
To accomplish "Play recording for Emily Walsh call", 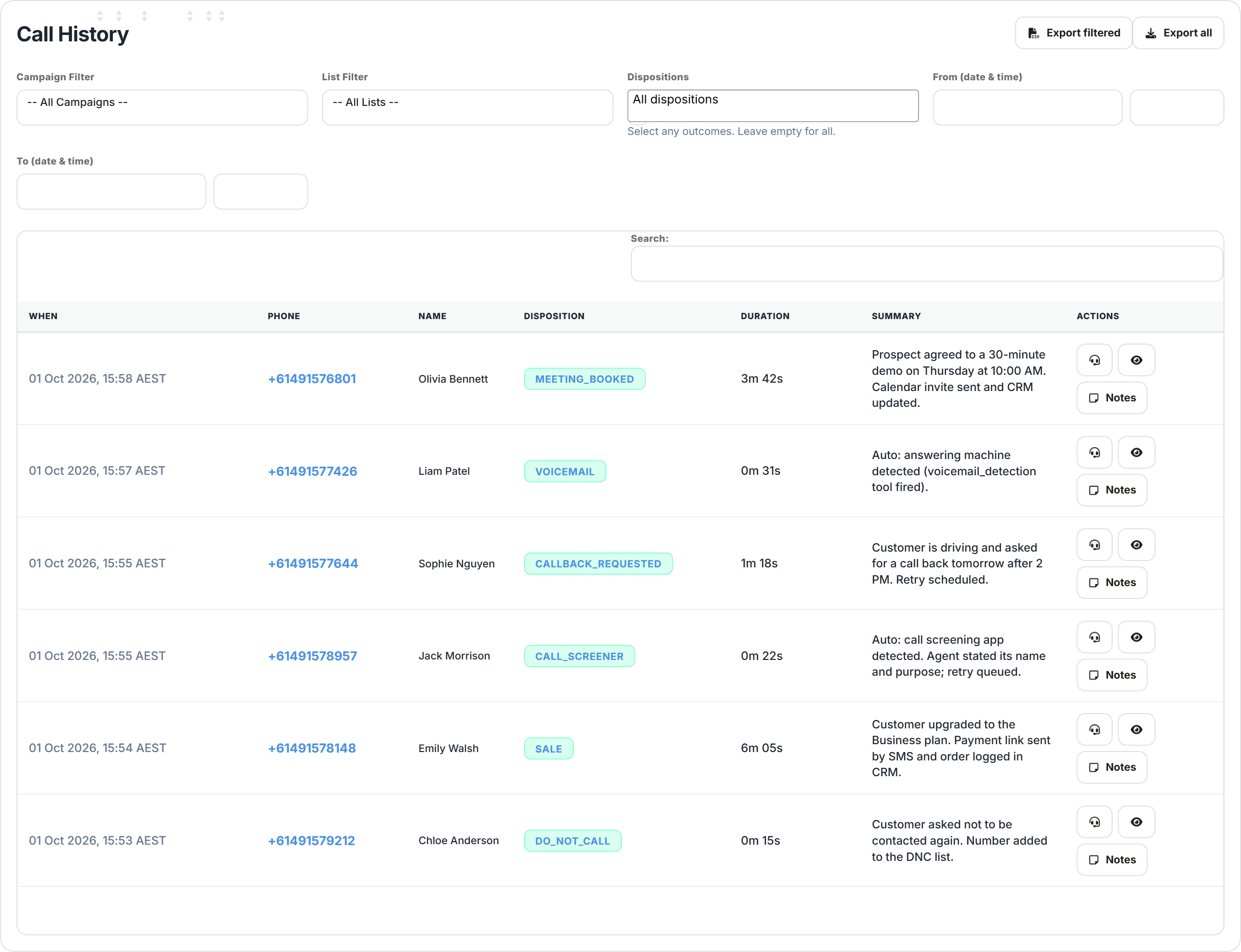I will click(x=1094, y=729).
